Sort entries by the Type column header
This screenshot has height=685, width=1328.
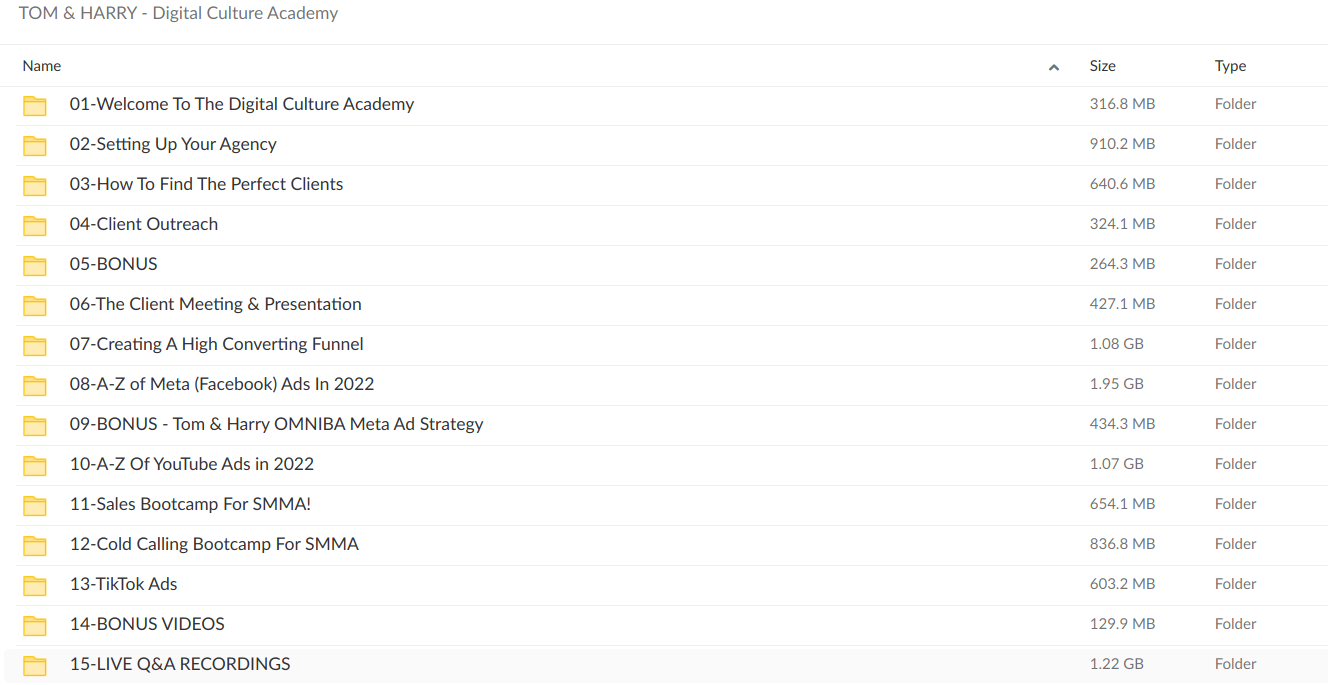click(x=1230, y=66)
